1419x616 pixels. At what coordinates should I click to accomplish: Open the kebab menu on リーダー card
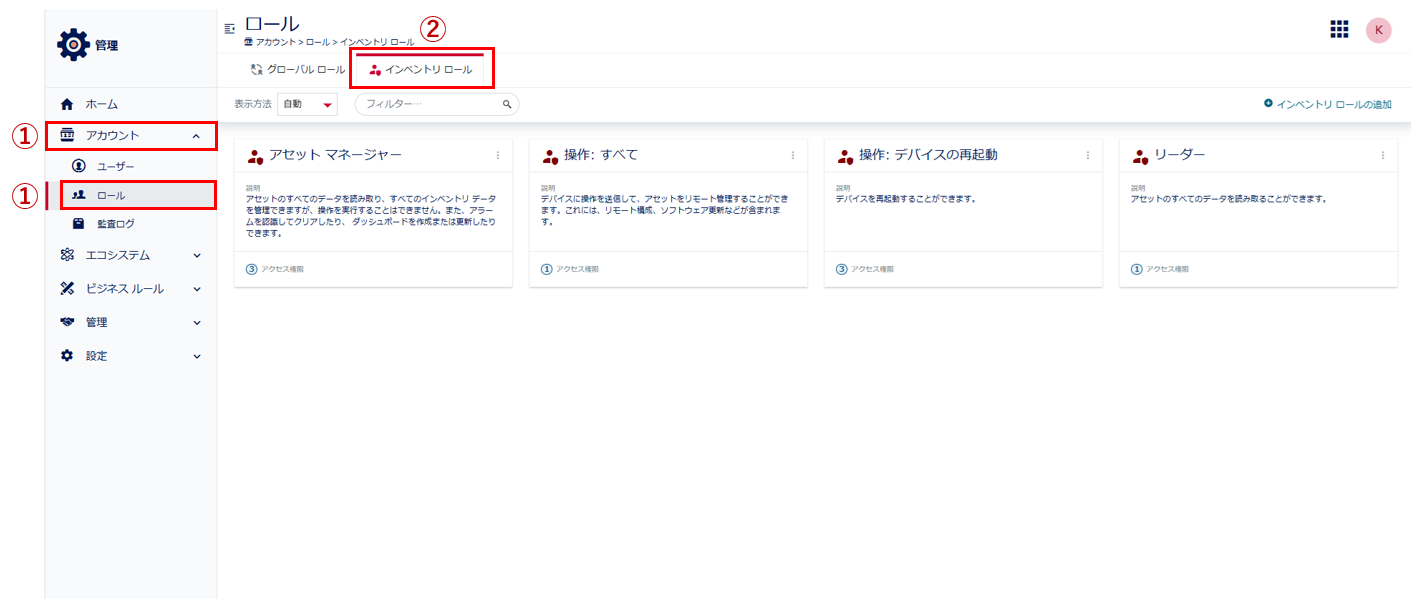click(x=1383, y=155)
